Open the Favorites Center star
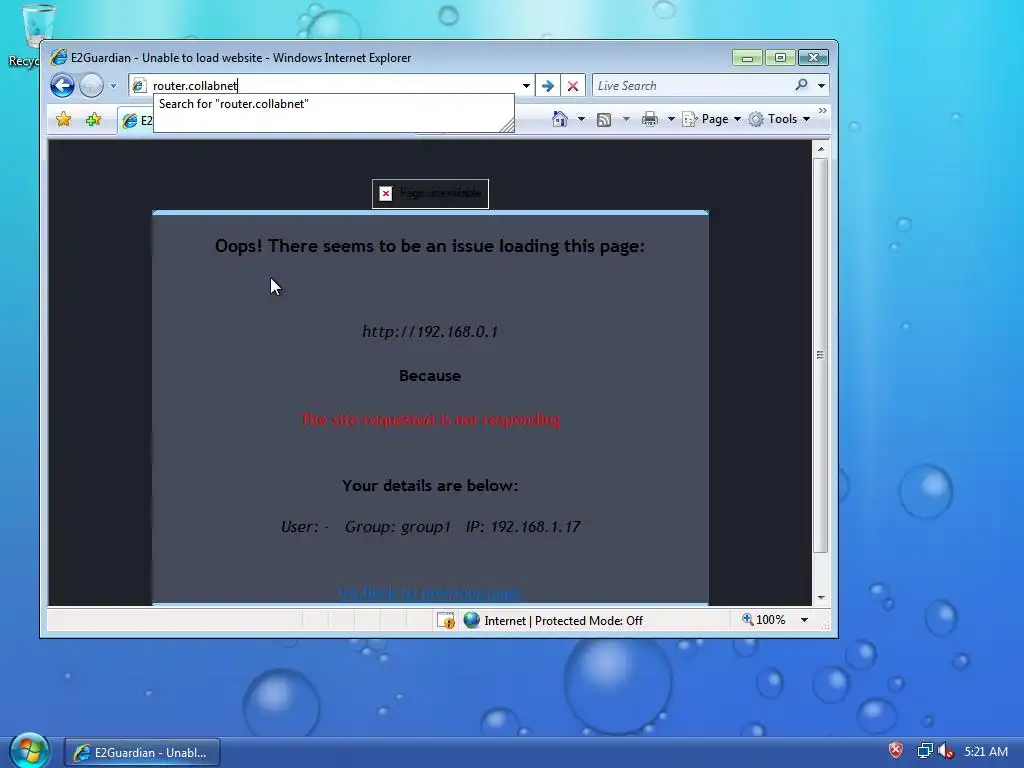 63,119
